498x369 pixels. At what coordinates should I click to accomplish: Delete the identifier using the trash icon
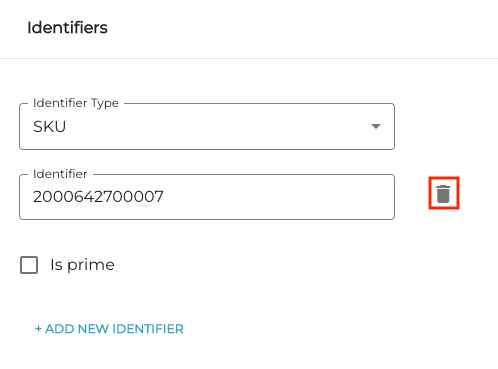coord(443,194)
